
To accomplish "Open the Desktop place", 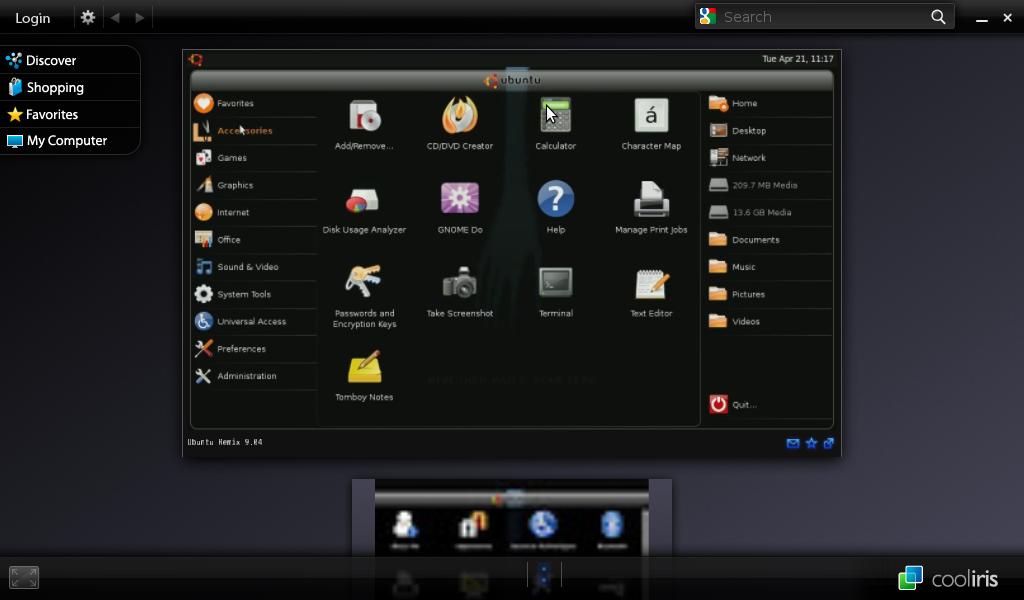I will (x=769, y=131).
